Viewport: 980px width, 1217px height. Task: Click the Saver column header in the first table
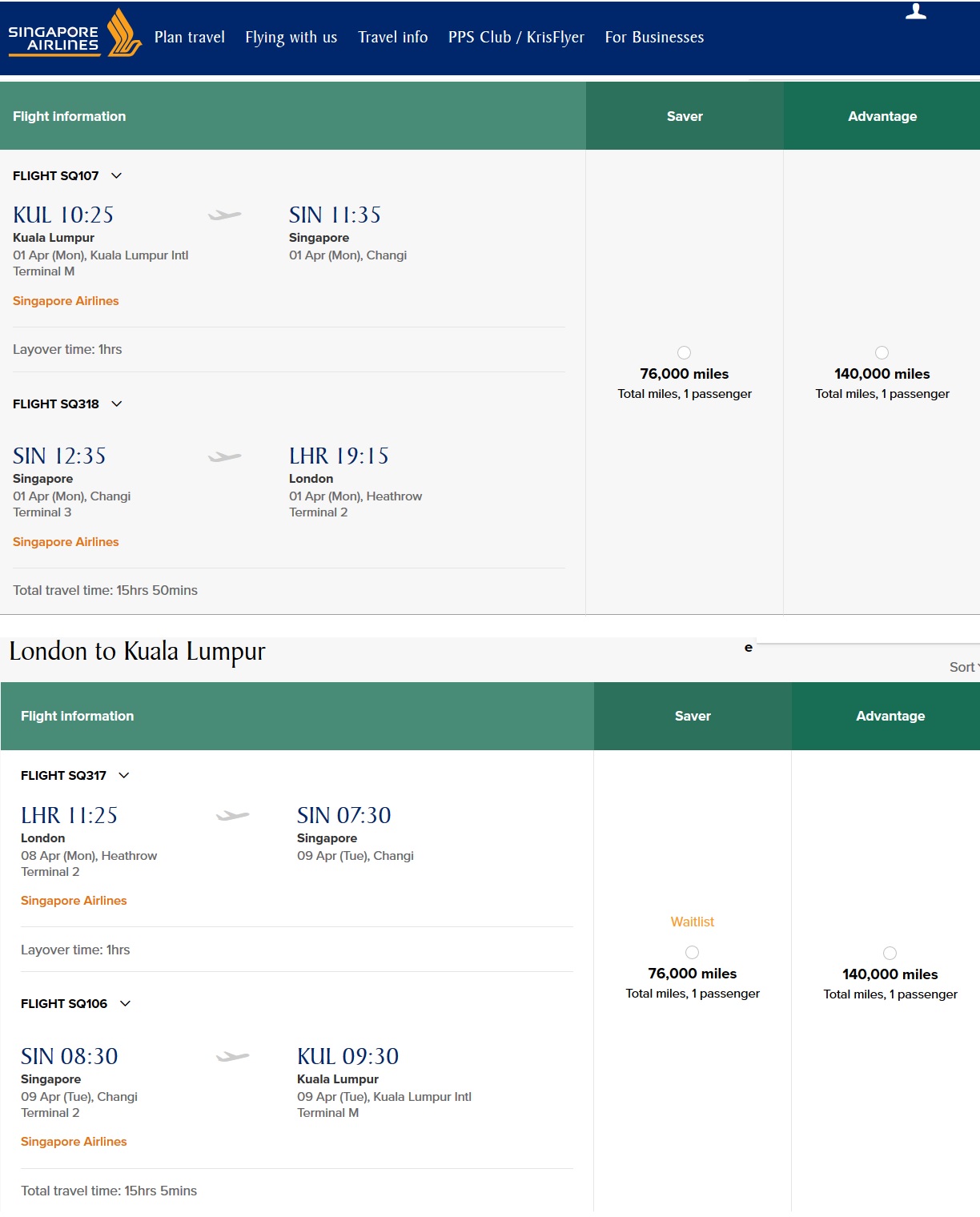pyautogui.click(x=685, y=116)
